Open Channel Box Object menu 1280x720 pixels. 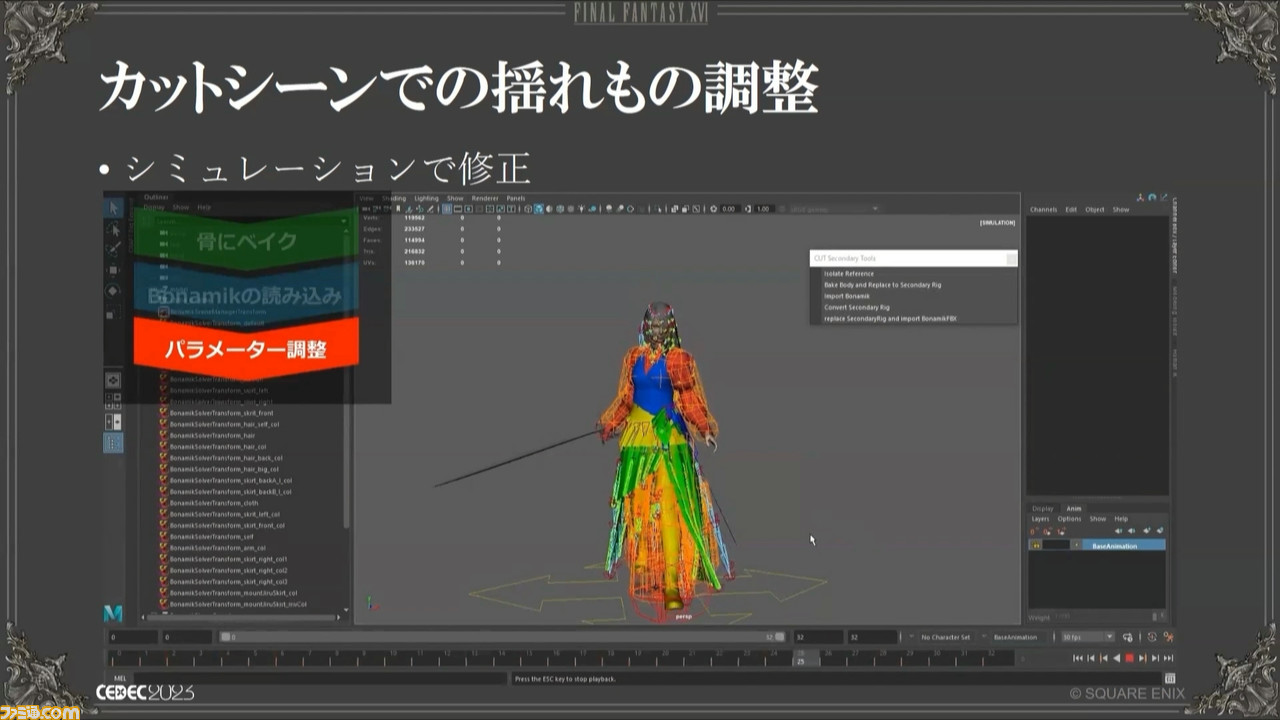1095,210
